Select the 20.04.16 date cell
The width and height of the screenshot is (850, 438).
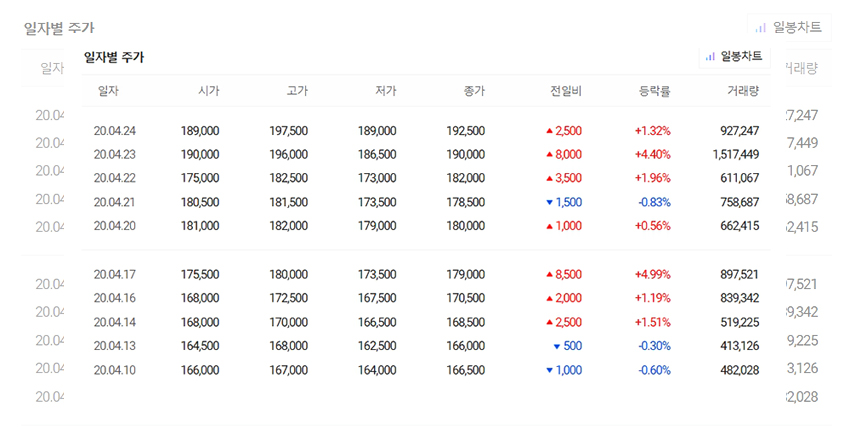[114, 298]
